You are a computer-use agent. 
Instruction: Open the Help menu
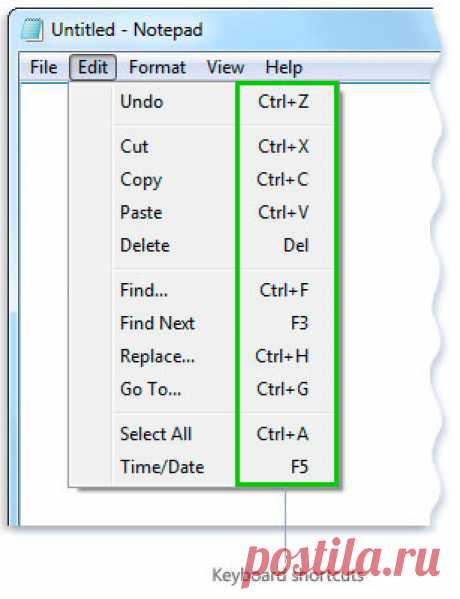click(284, 68)
